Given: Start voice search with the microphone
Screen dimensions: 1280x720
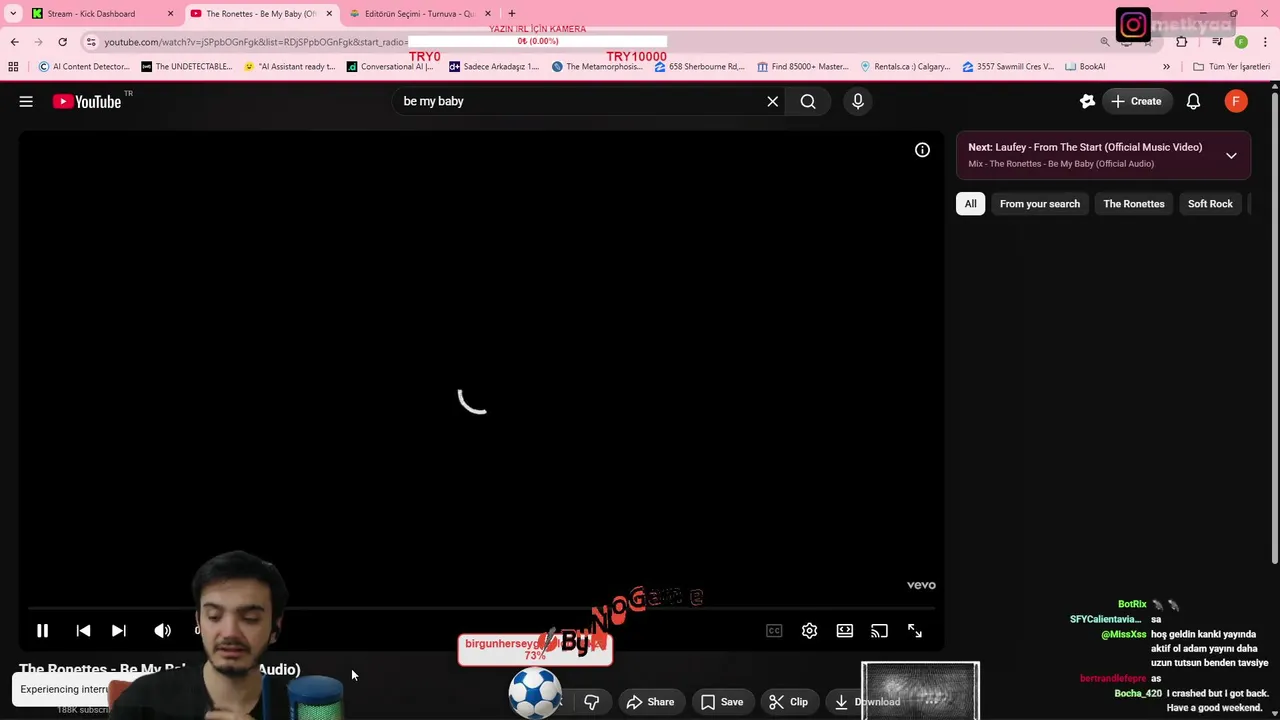Looking at the screenshot, I should (x=858, y=101).
